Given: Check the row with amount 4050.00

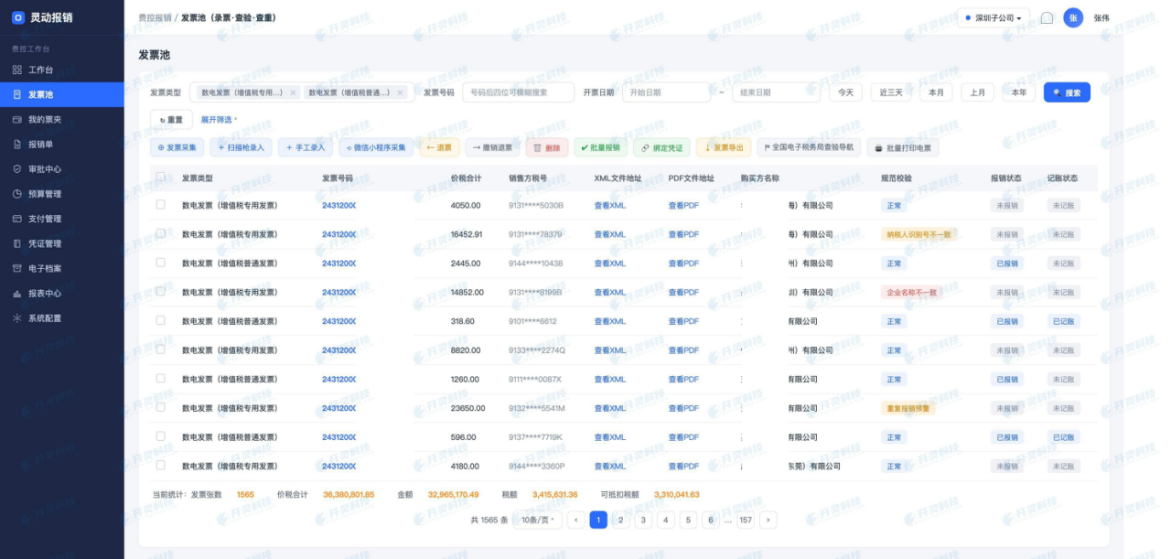Looking at the screenshot, I should tap(161, 204).
